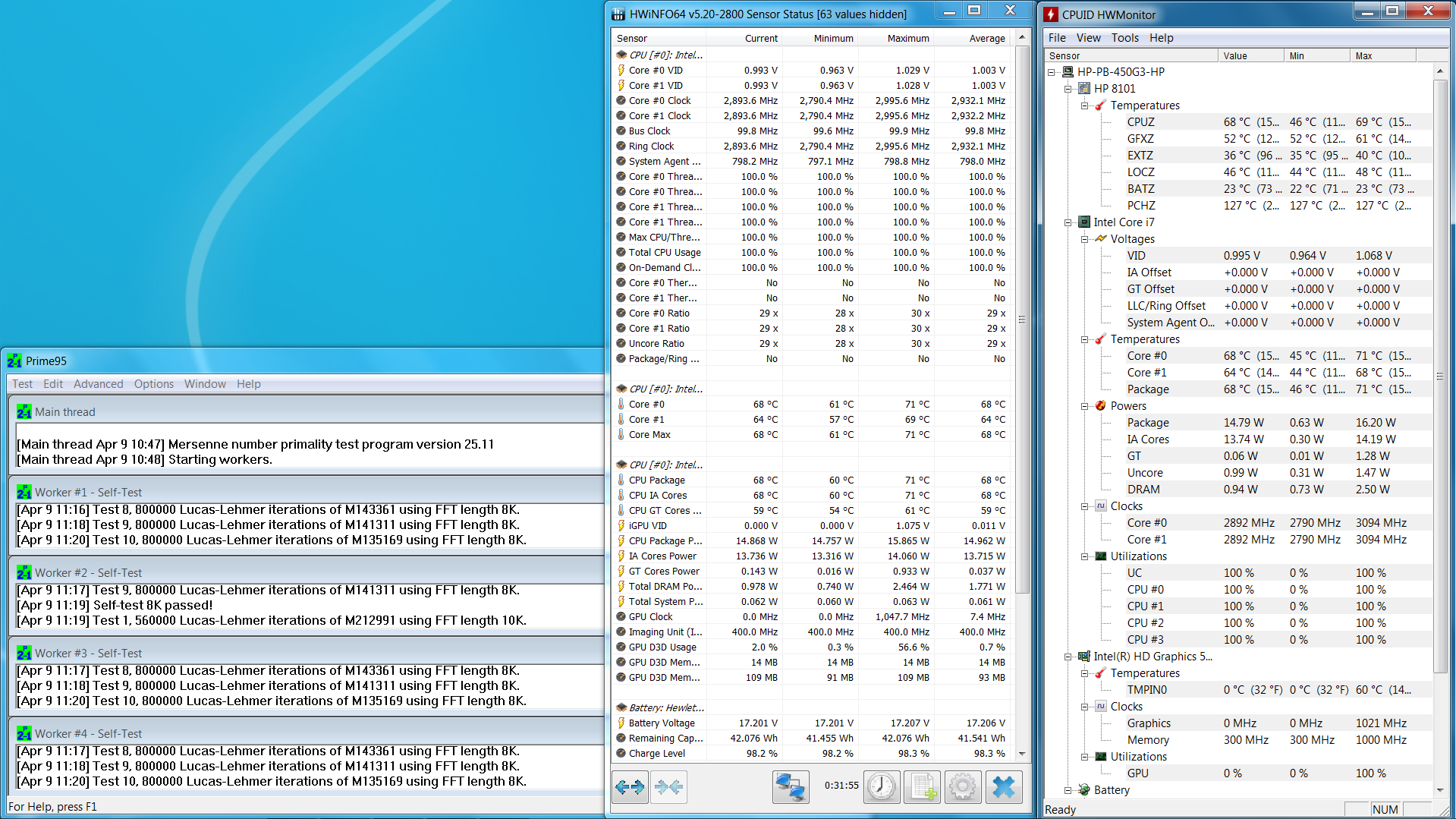Click Worker #1 Self-Test window icon
The image size is (1456, 819).
click(24, 493)
